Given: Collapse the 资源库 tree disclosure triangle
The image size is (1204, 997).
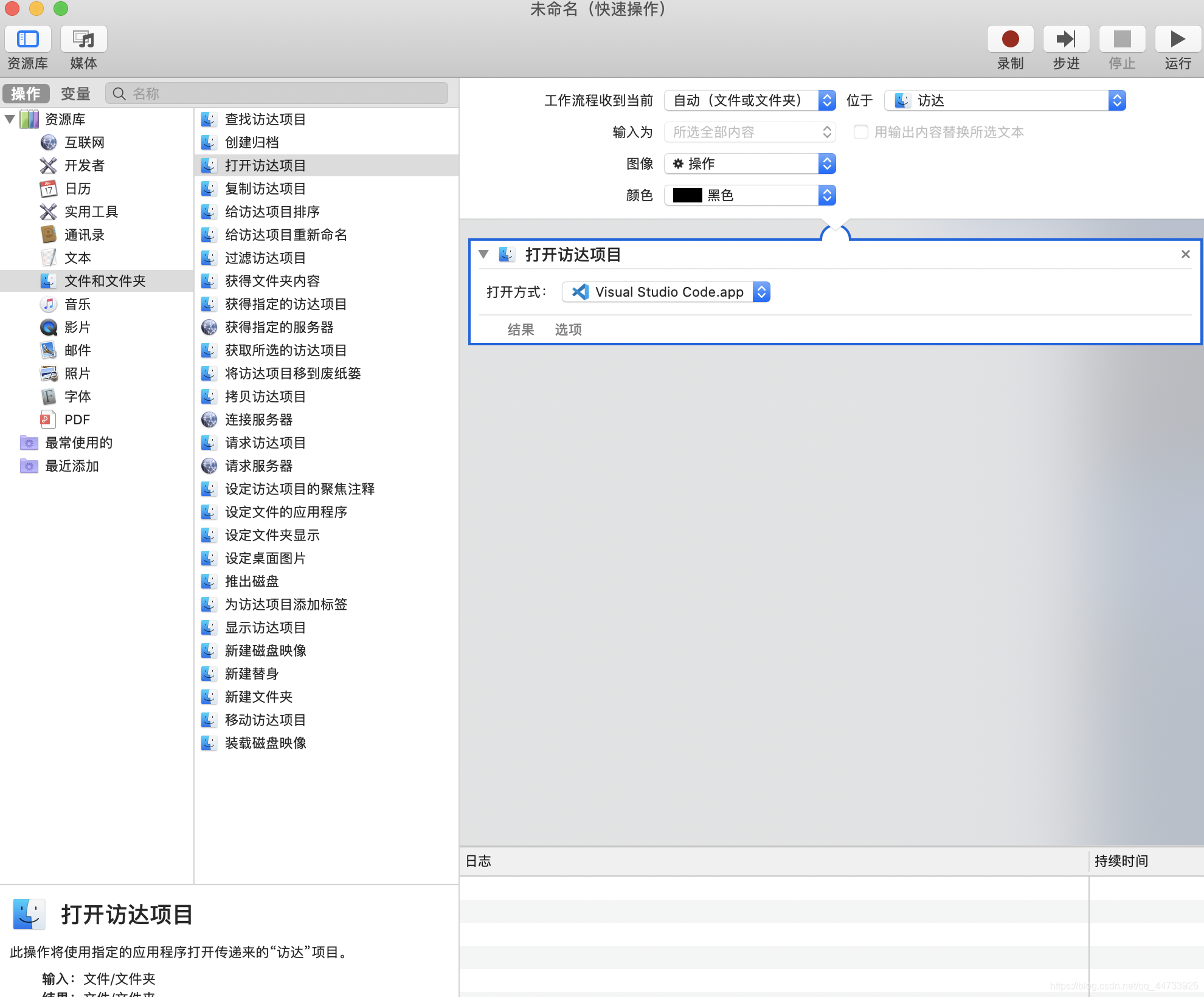Looking at the screenshot, I should click(x=10, y=119).
